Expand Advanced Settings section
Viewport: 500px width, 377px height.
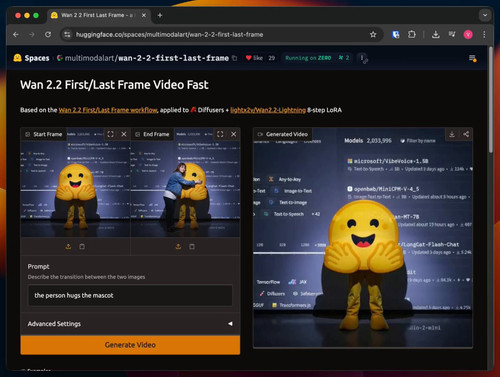[130, 324]
